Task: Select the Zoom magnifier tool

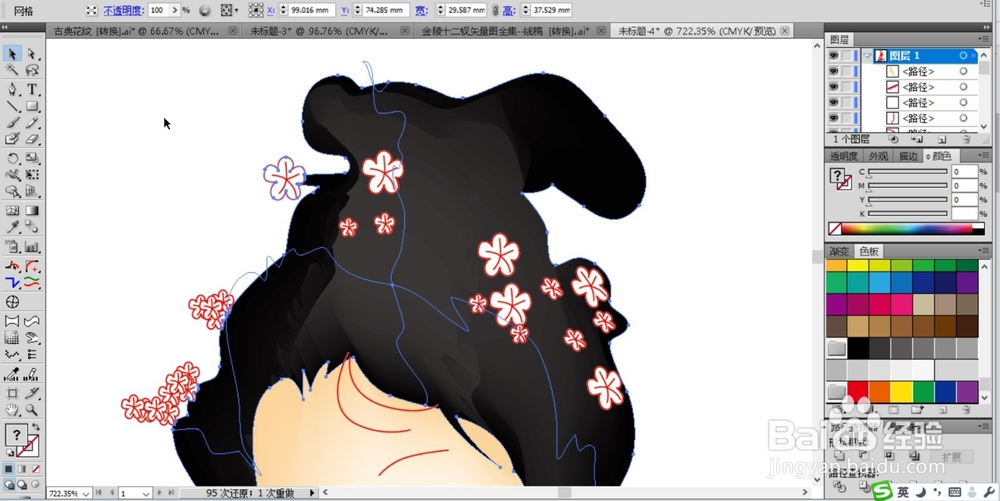Action: pos(32,410)
